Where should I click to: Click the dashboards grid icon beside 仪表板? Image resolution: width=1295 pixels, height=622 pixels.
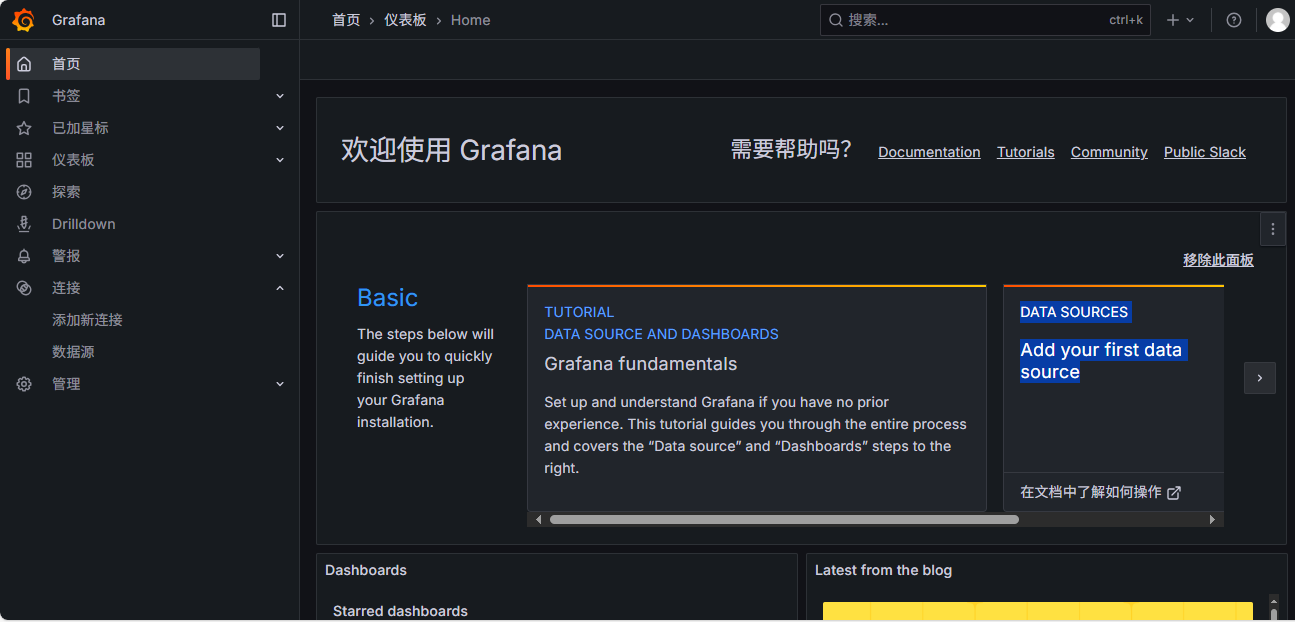coord(24,160)
